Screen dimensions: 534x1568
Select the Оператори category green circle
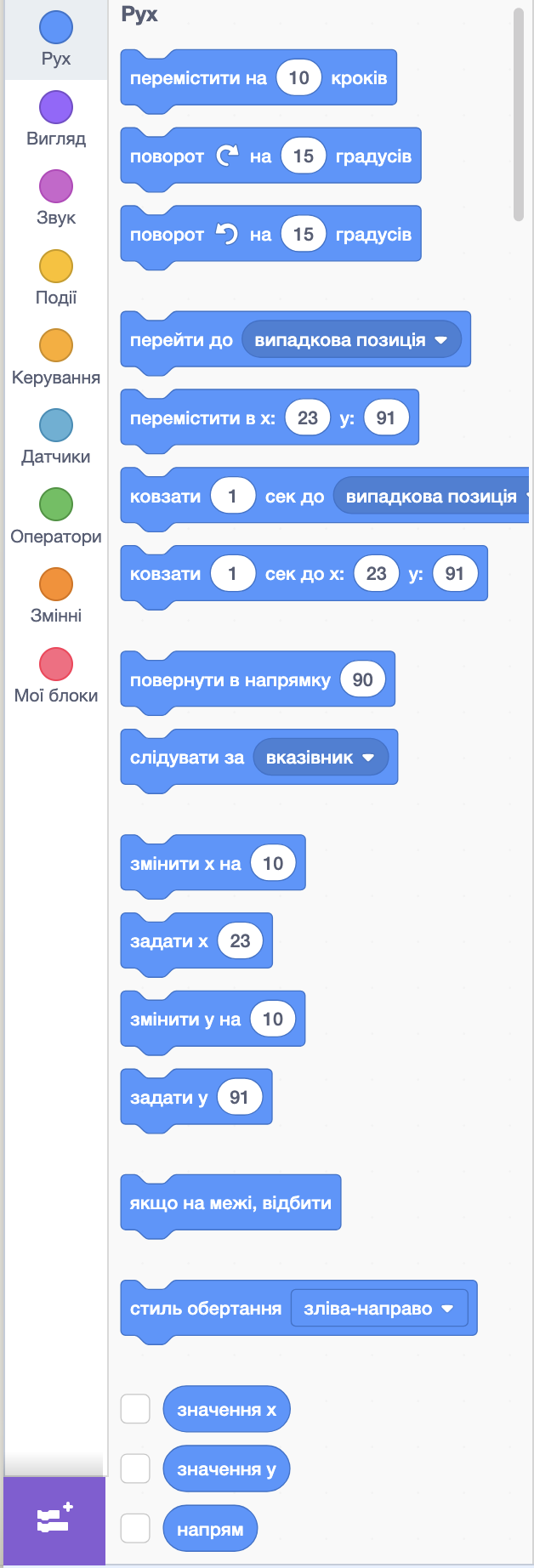pyautogui.click(x=56, y=504)
